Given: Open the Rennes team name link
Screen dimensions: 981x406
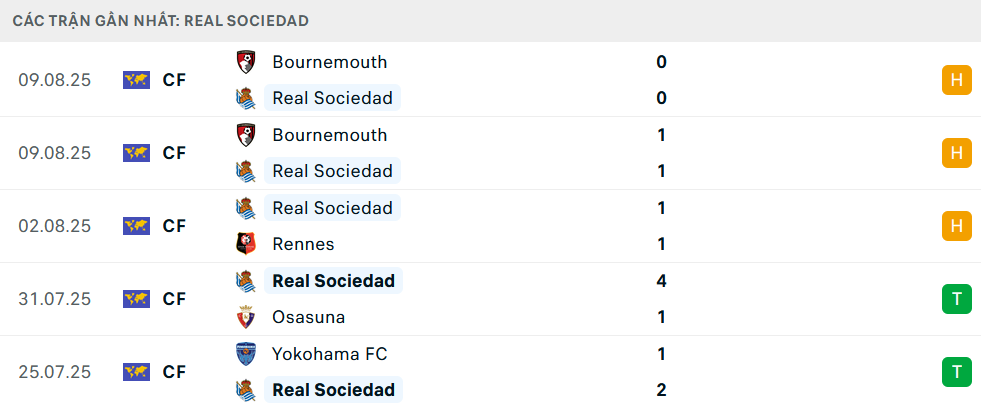Looking at the screenshot, I should coord(303,244).
